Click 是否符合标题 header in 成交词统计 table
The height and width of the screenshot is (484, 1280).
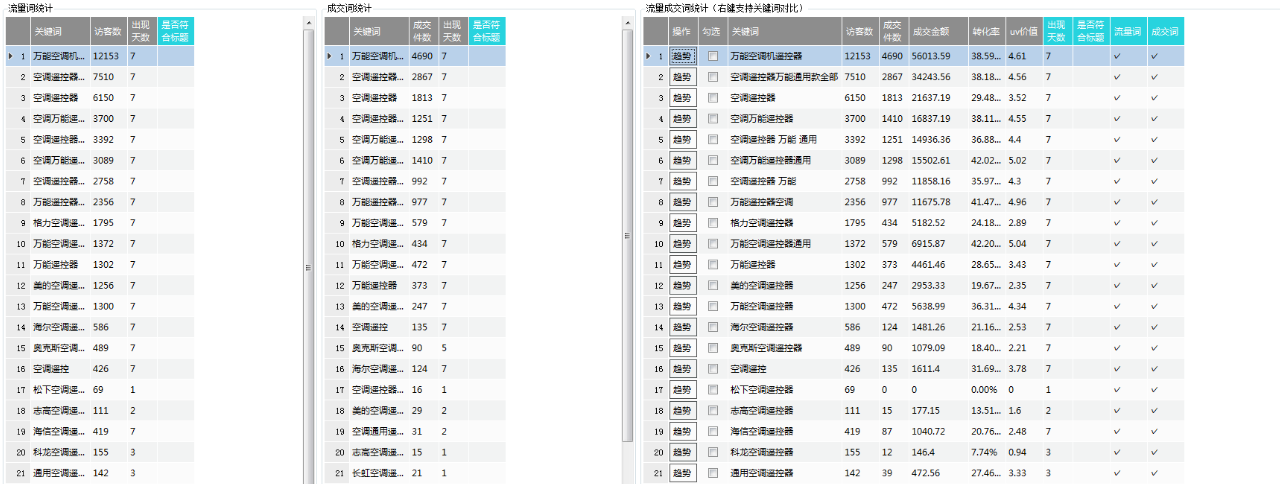point(487,32)
